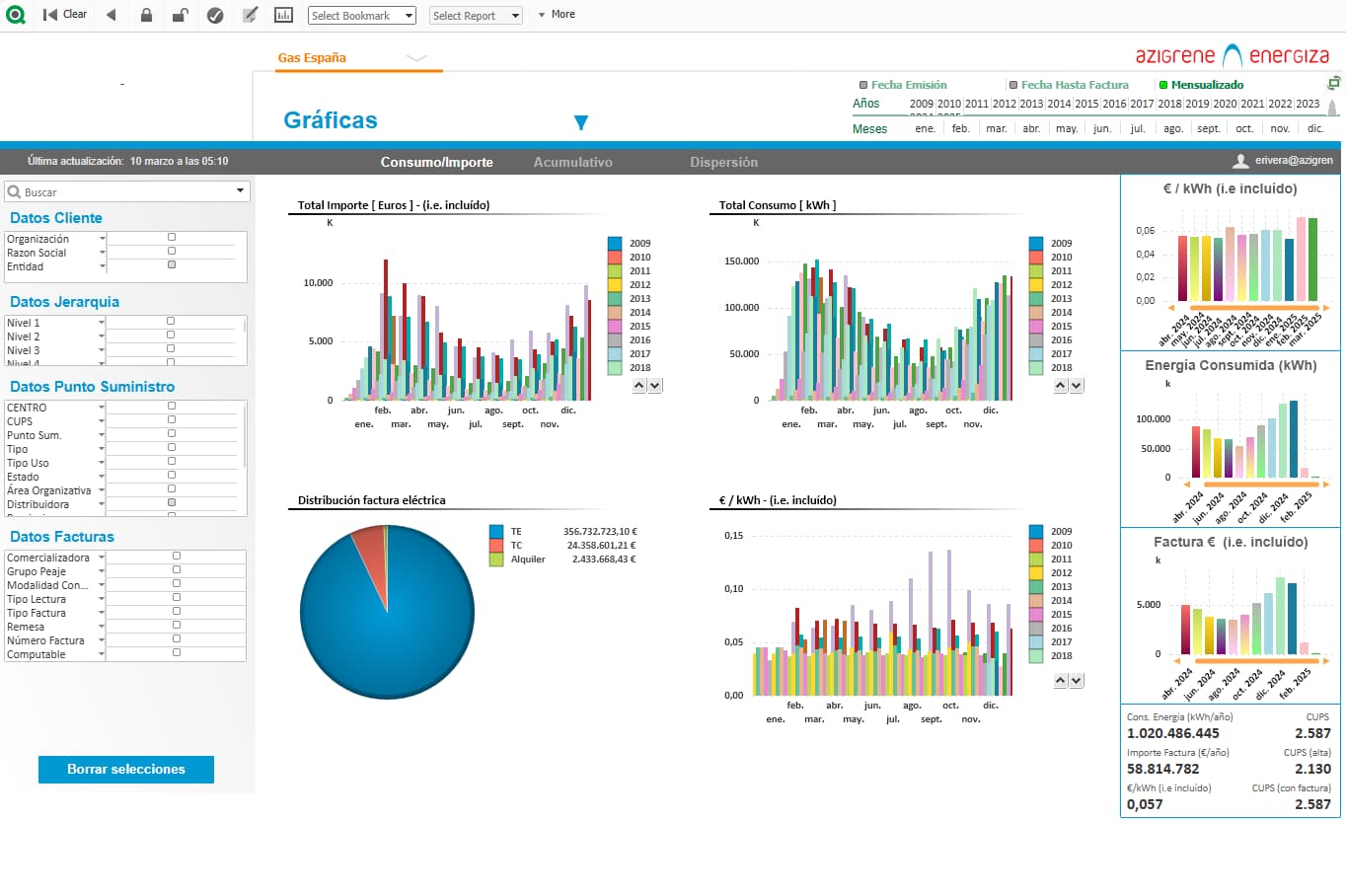Open the Select Report dropdown
This screenshot has height=896, width=1346.
point(476,16)
